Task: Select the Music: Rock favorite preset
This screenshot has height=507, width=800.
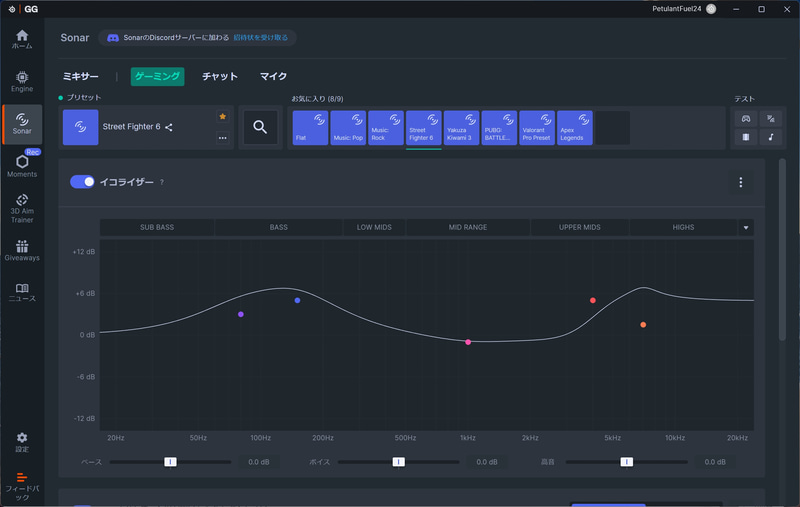Action: click(x=386, y=128)
